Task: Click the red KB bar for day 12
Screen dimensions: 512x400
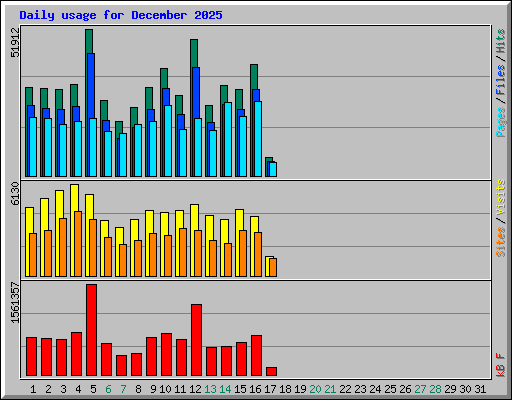Action: tap(197, 340)
